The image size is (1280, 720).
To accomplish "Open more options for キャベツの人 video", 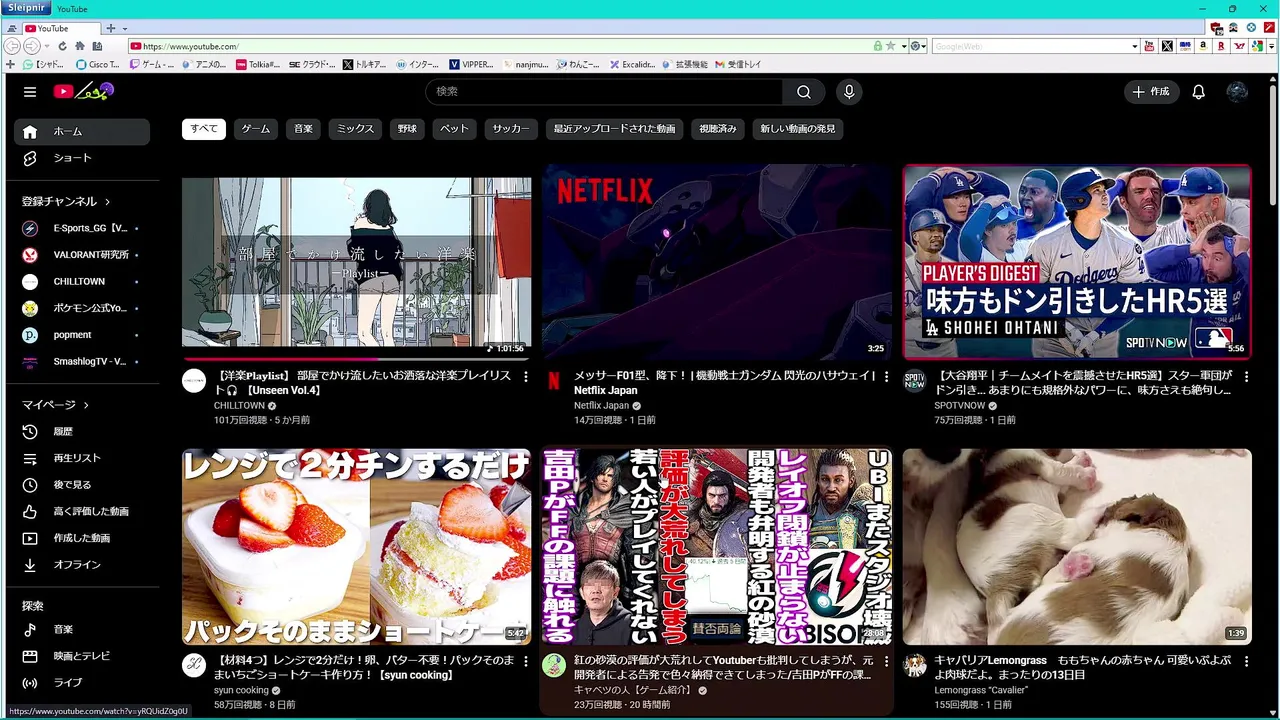I will click(886, 661).
